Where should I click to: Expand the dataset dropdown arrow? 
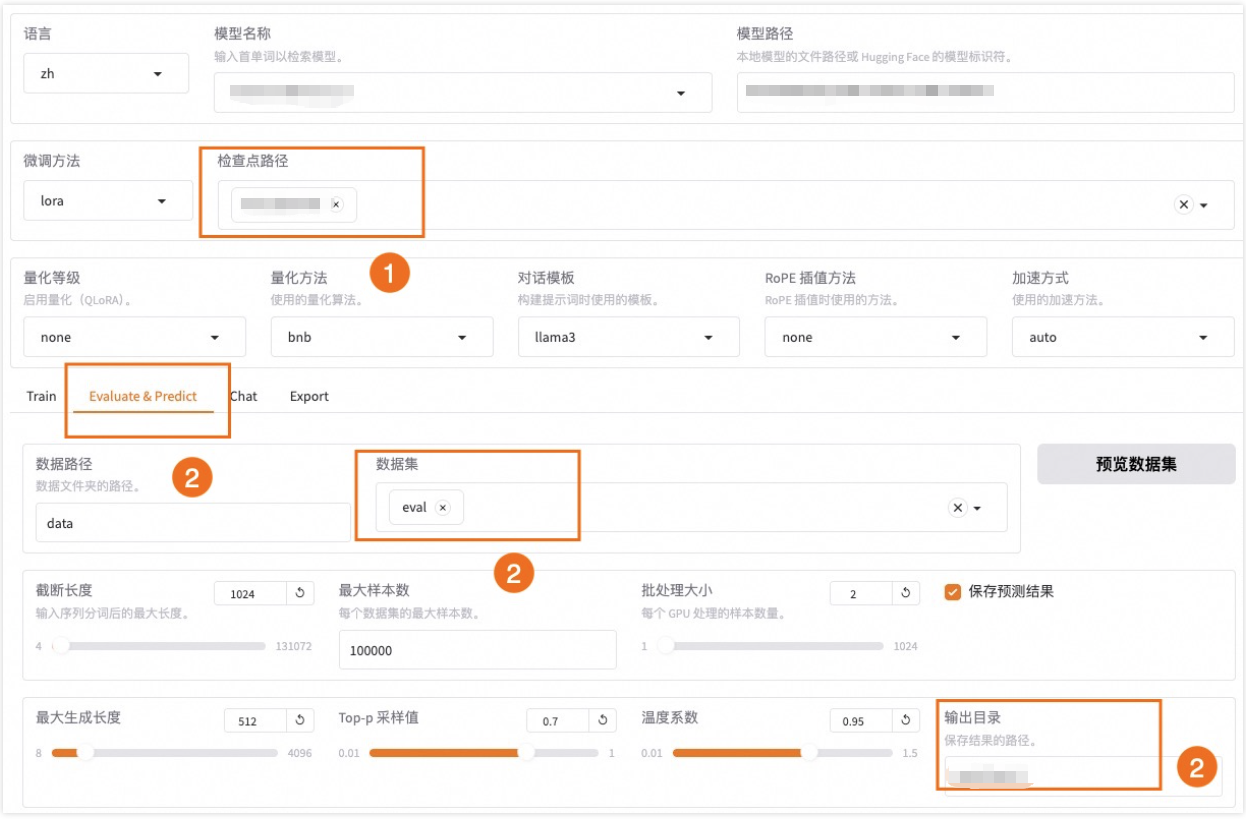(x=978, y=508)
